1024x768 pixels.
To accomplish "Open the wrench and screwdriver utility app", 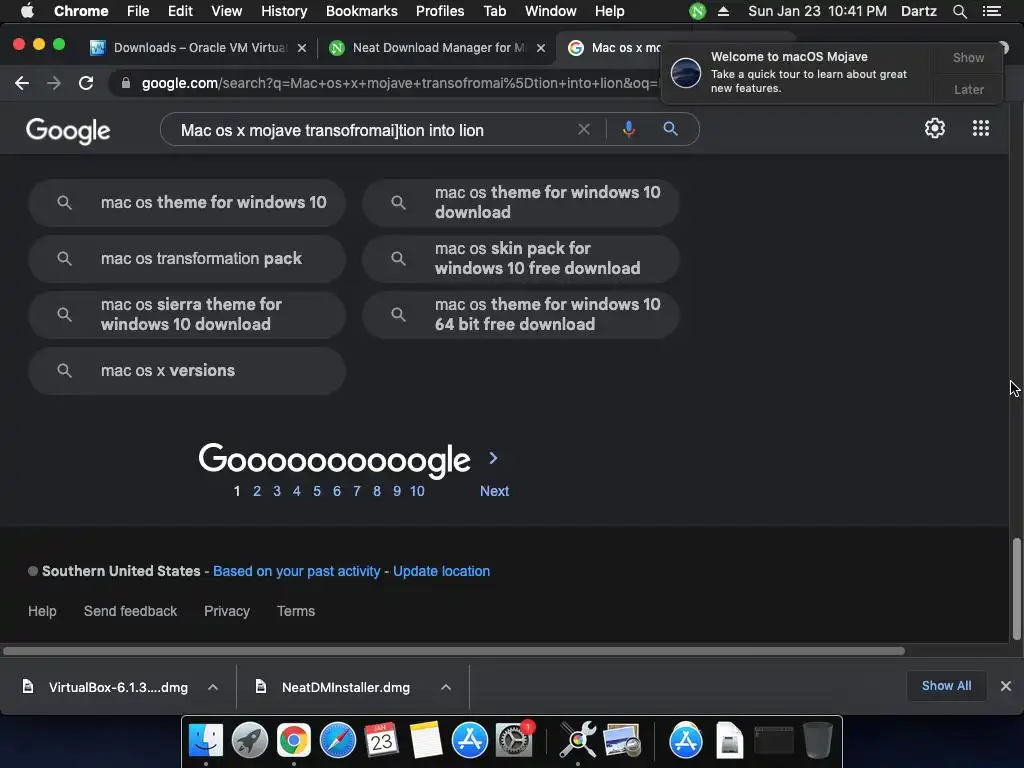I will pyautogui.click(x=578, y=741).
